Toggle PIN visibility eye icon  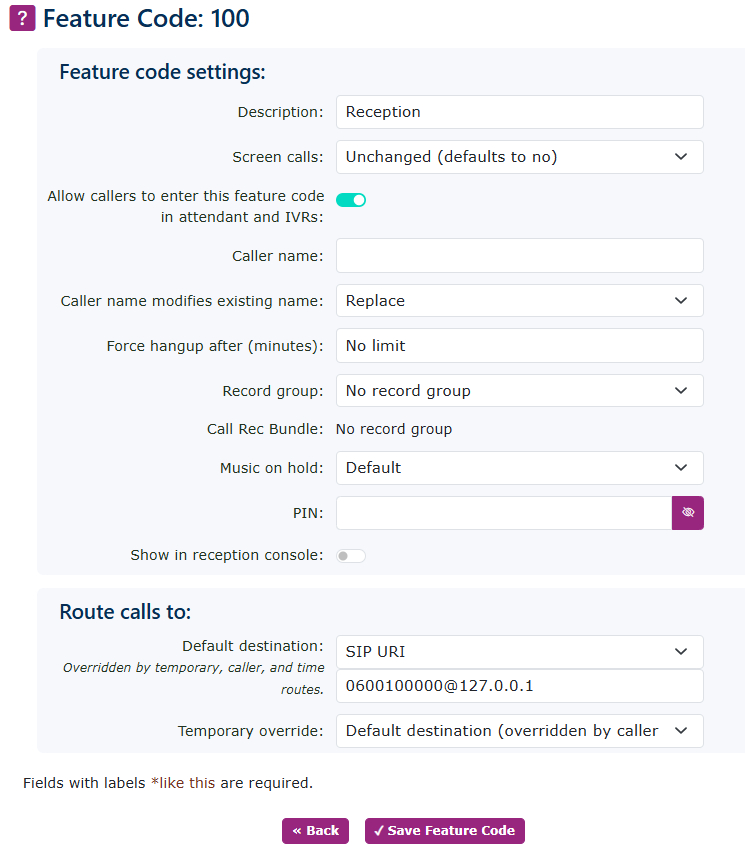click(687, 513)
